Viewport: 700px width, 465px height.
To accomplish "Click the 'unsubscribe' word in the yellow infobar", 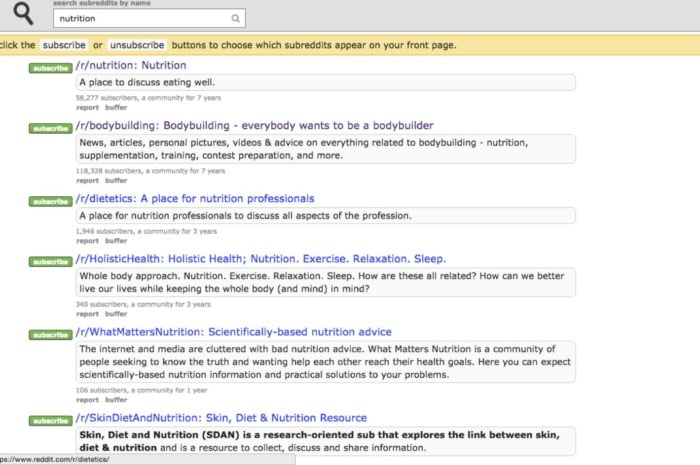I will (137, 45).
